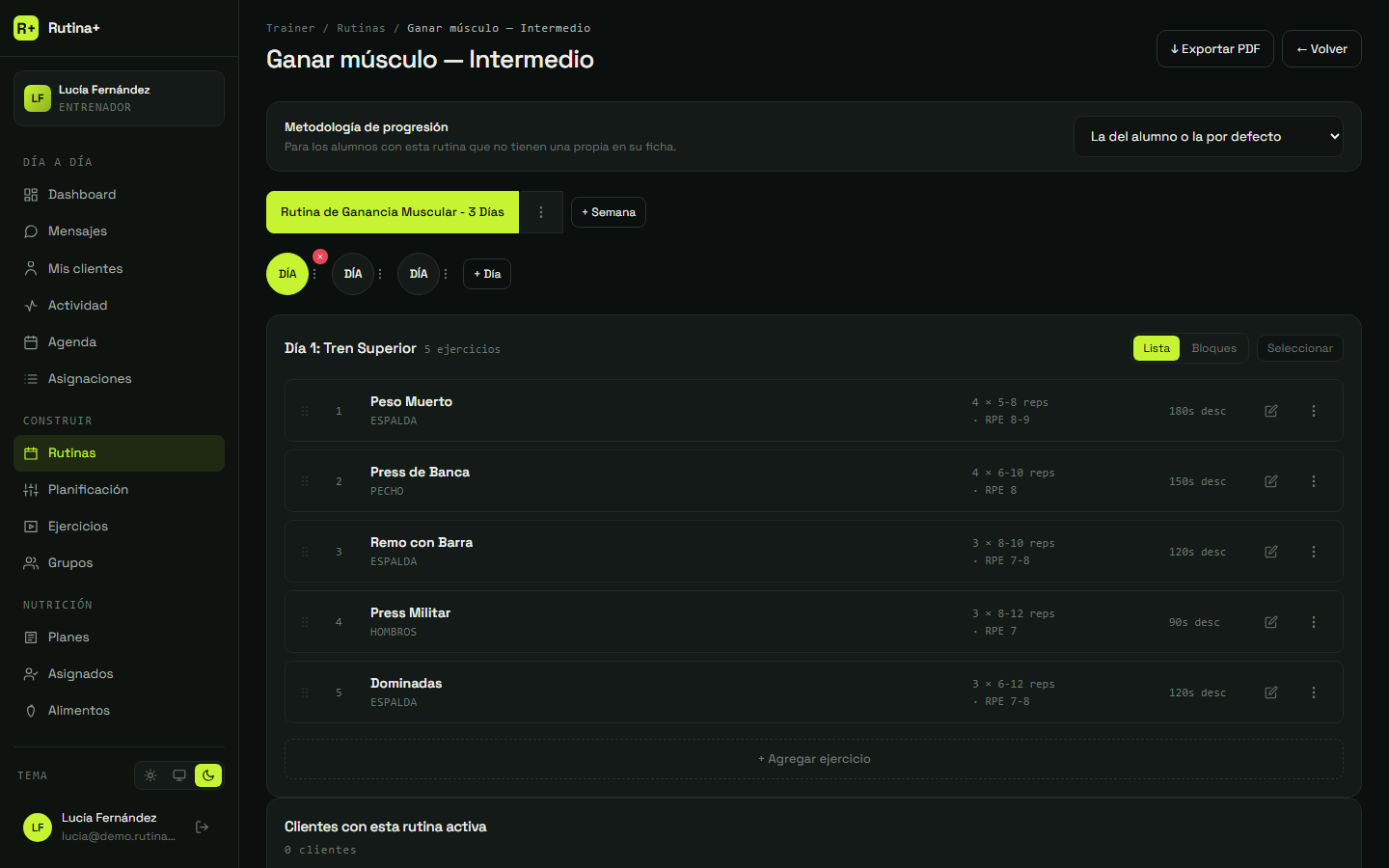Open Alimentos in the sidebar
The image size is (1389, 868).
(x=119, y=711)
